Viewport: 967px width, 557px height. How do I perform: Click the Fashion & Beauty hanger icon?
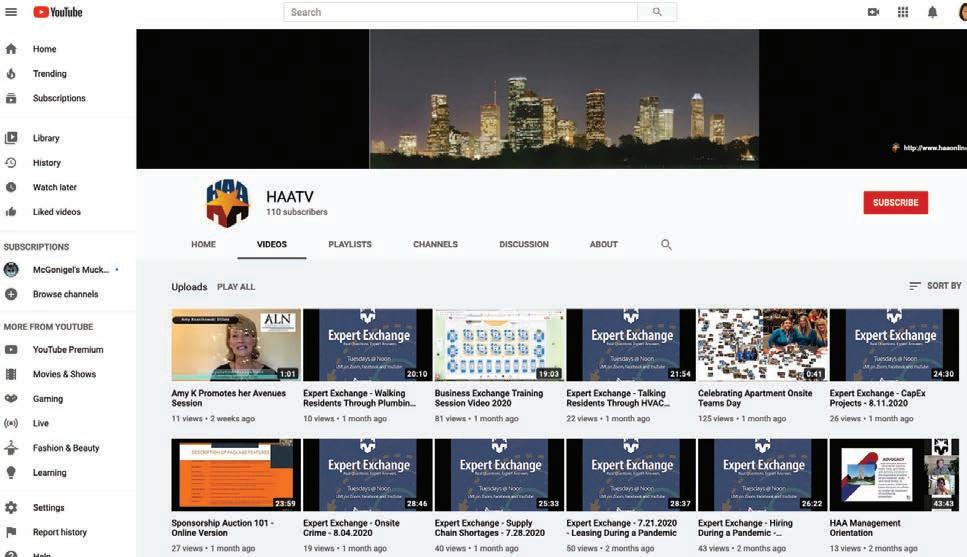point(11,448)
